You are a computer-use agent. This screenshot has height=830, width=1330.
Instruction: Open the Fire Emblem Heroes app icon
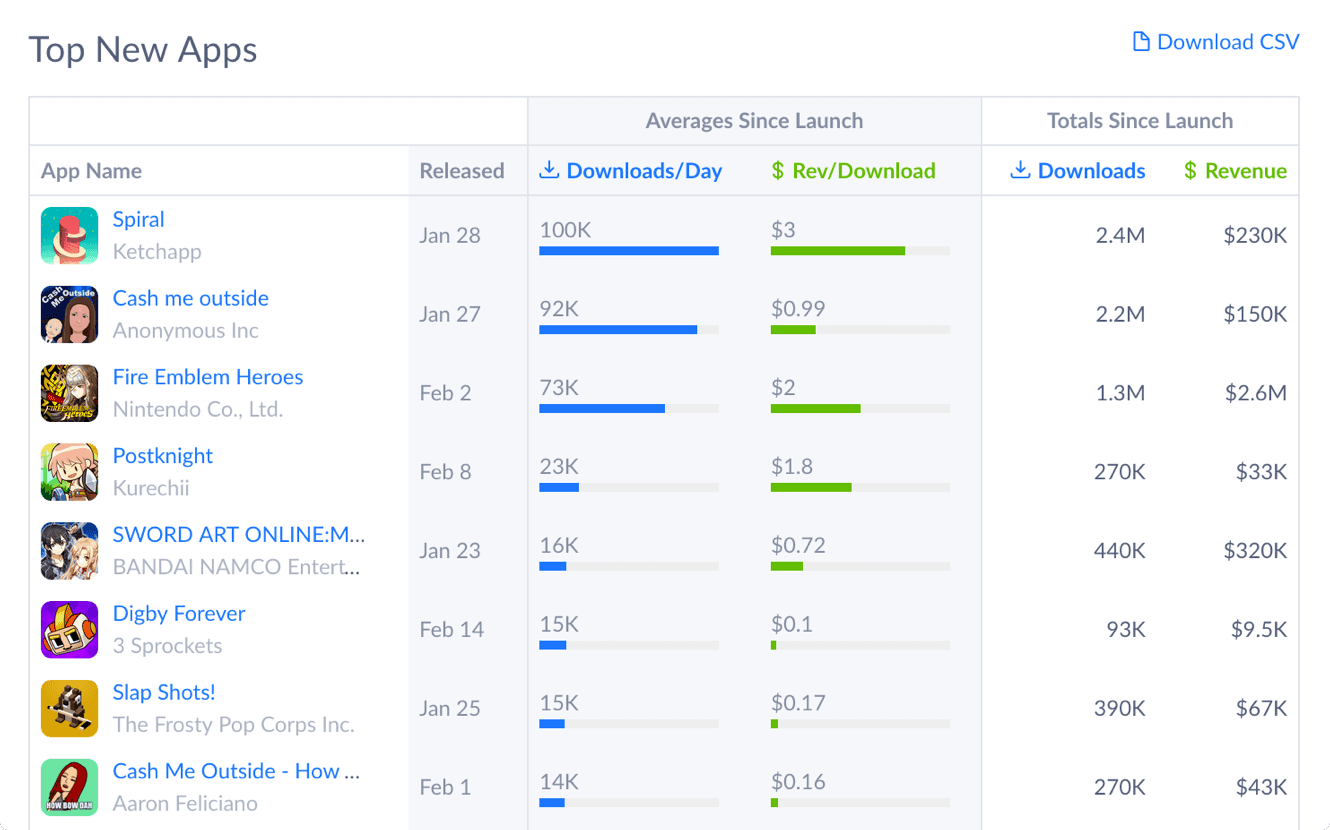click(x=69, y=393)
